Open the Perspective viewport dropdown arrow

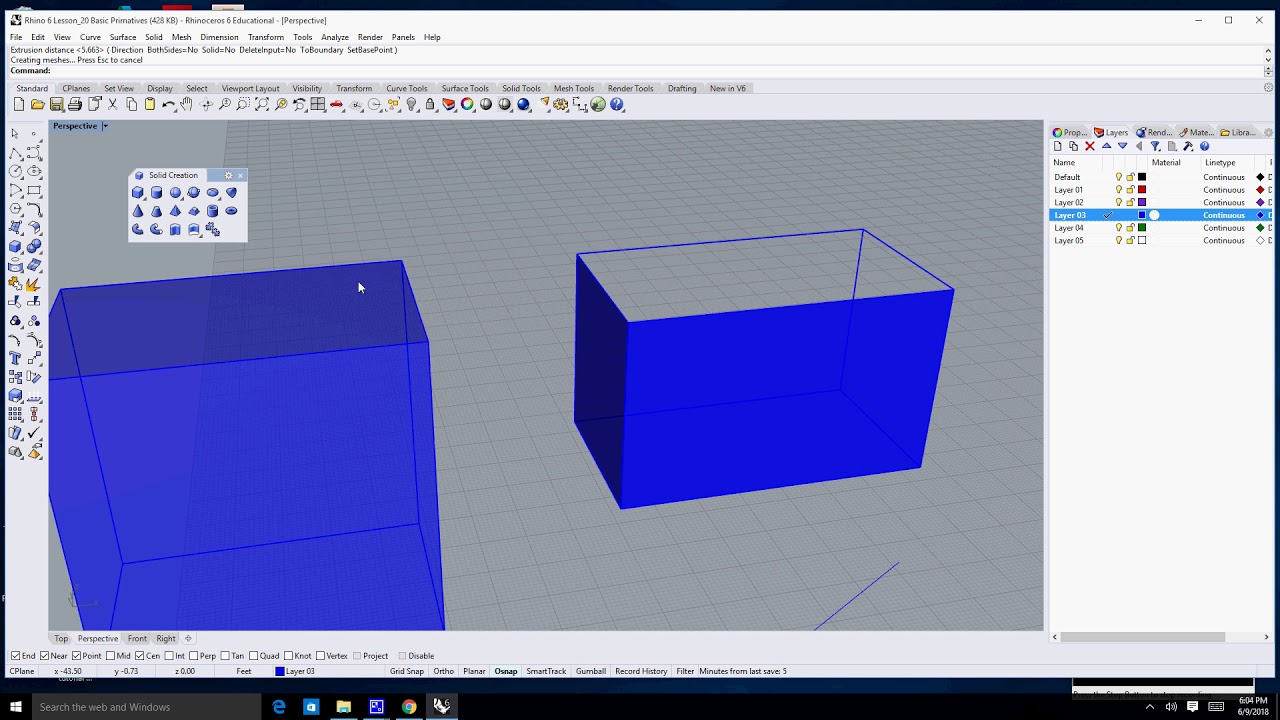tap(104, 126)
